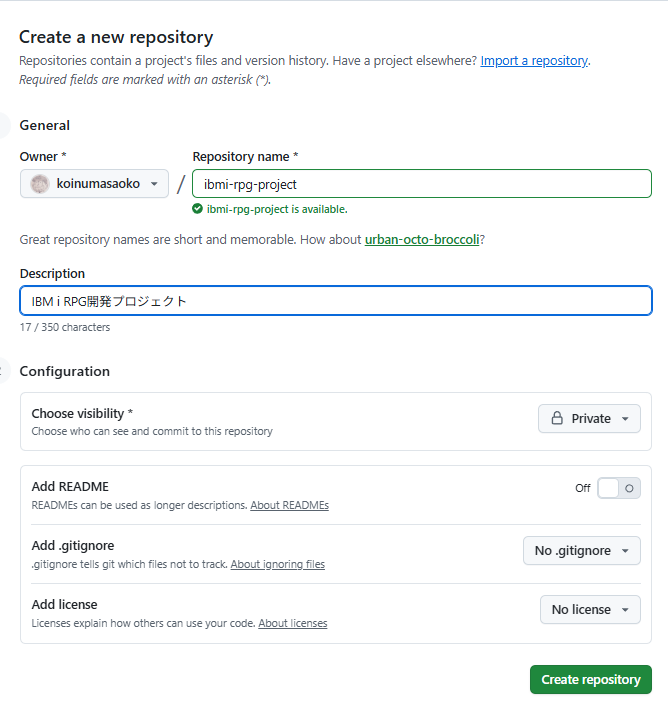Open the About licenses link
This screenshot has width=668, height=711.
pos(292,623)
